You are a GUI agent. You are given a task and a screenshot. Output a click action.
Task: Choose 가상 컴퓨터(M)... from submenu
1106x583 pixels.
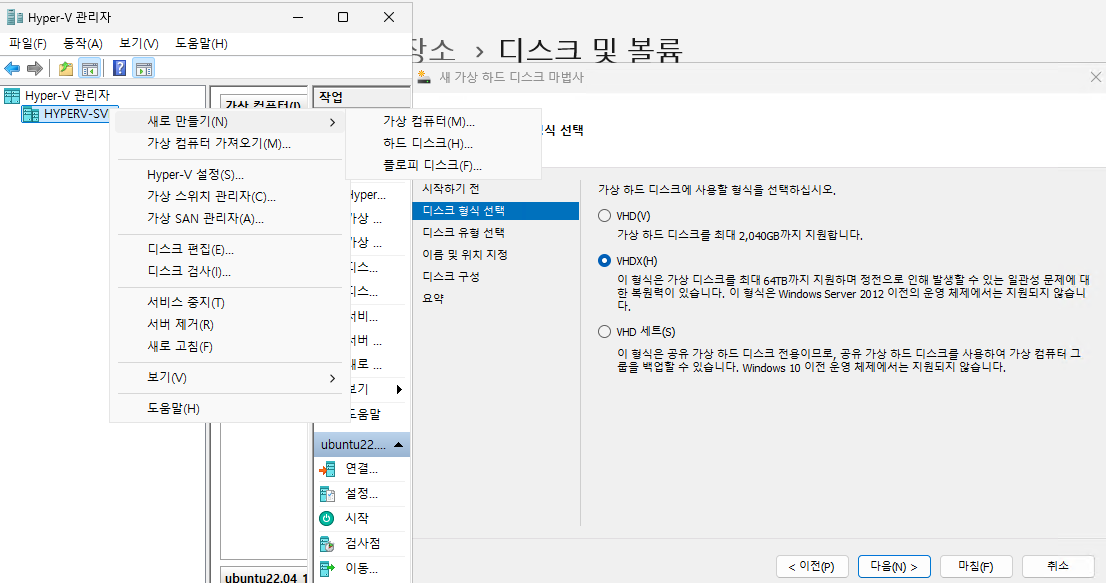[443, 121]
